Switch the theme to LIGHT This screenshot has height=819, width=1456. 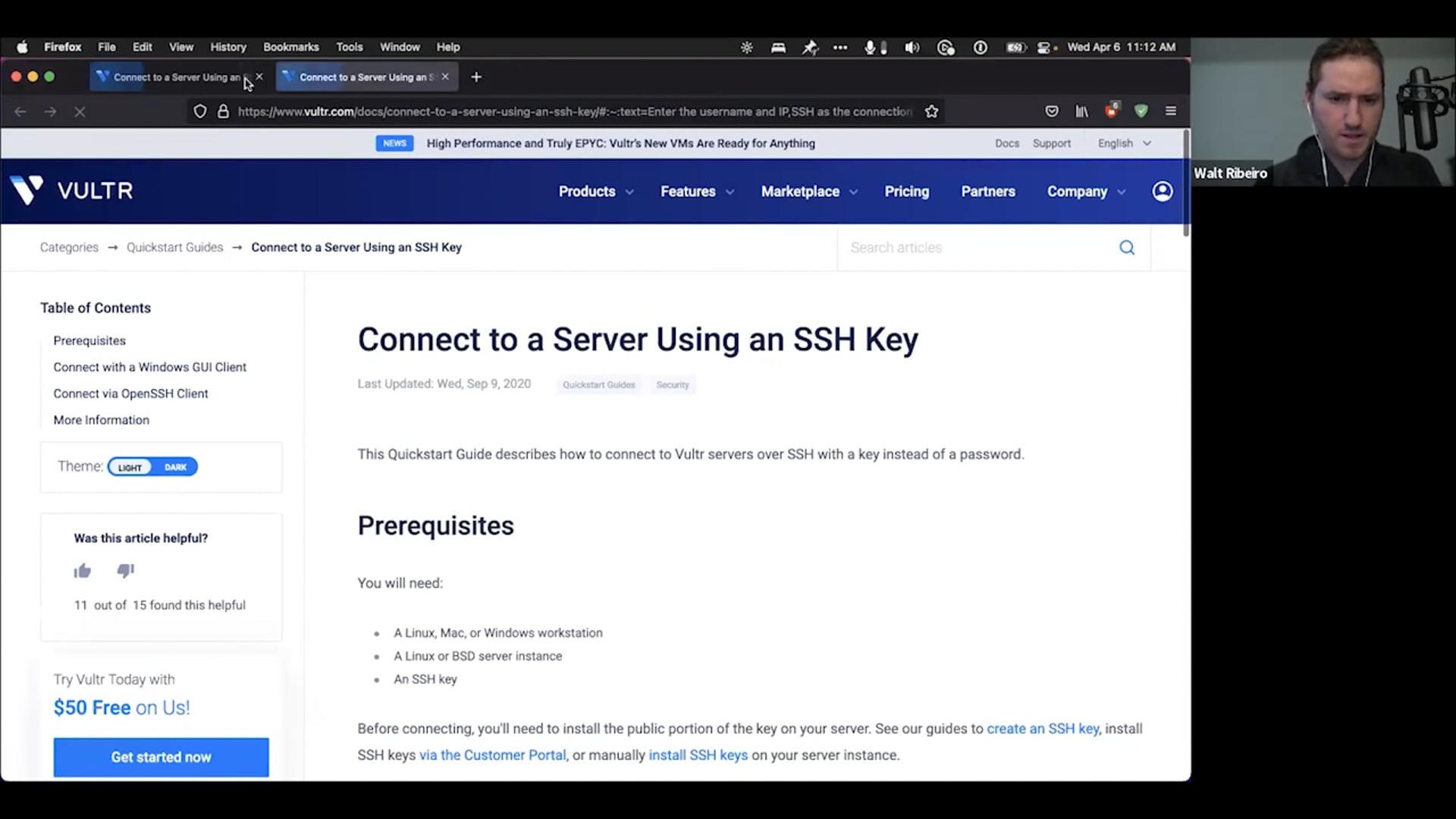tap(130, 467)
